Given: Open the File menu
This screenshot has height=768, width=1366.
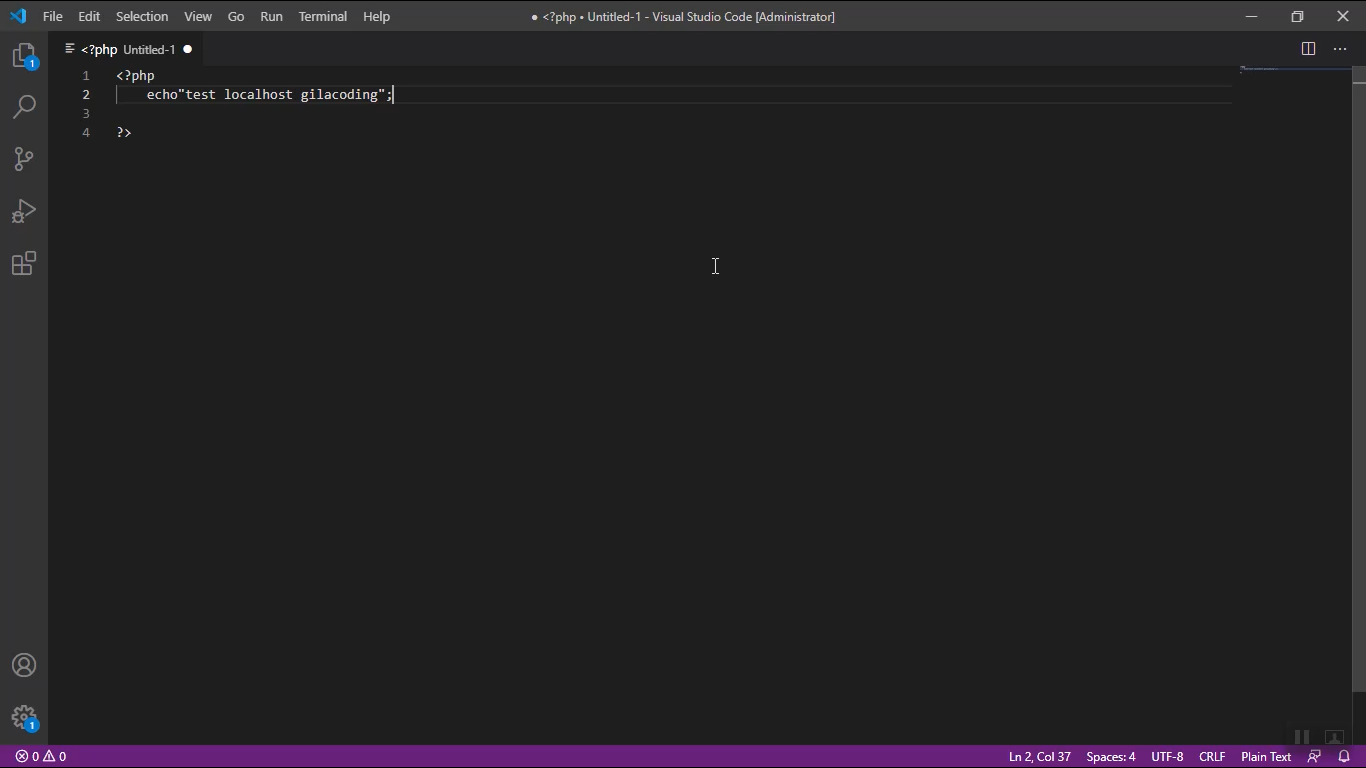Looking at the screenshot, I should click(53, 16).
